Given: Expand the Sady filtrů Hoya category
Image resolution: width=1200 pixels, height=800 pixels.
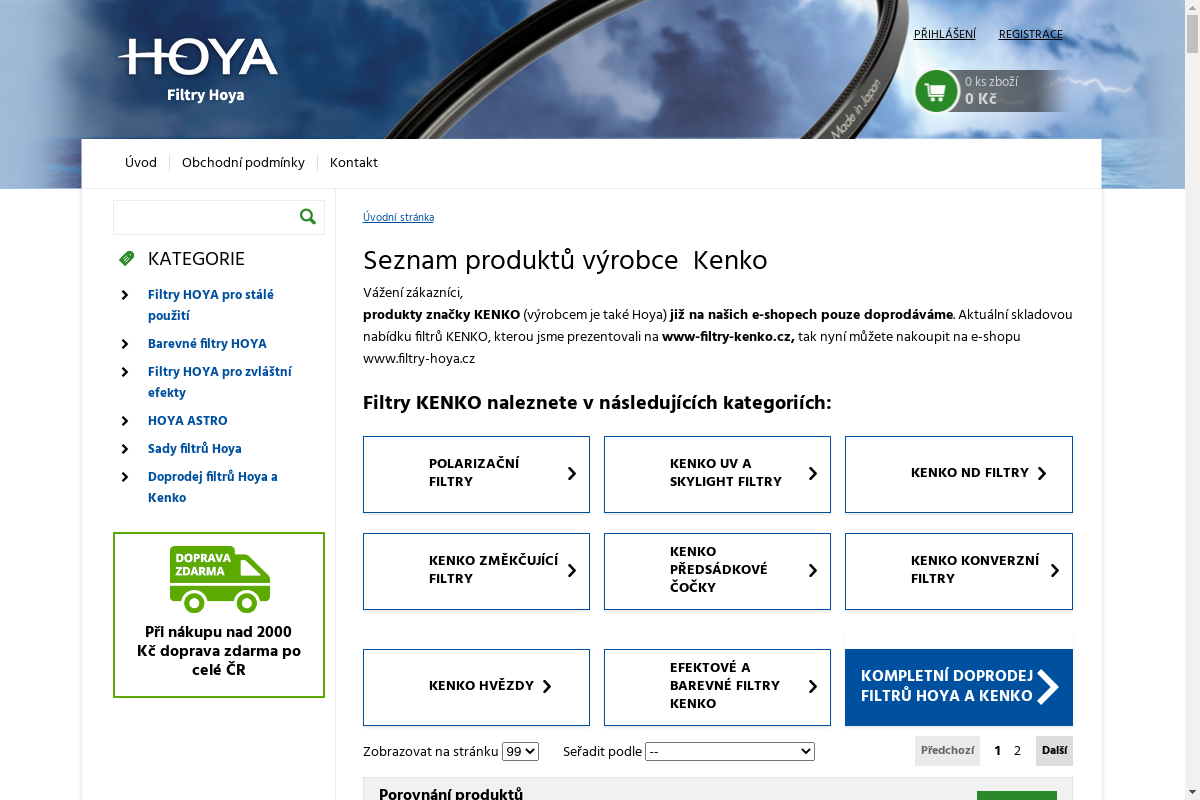Looking at the screenshot, I should (124, 449).
